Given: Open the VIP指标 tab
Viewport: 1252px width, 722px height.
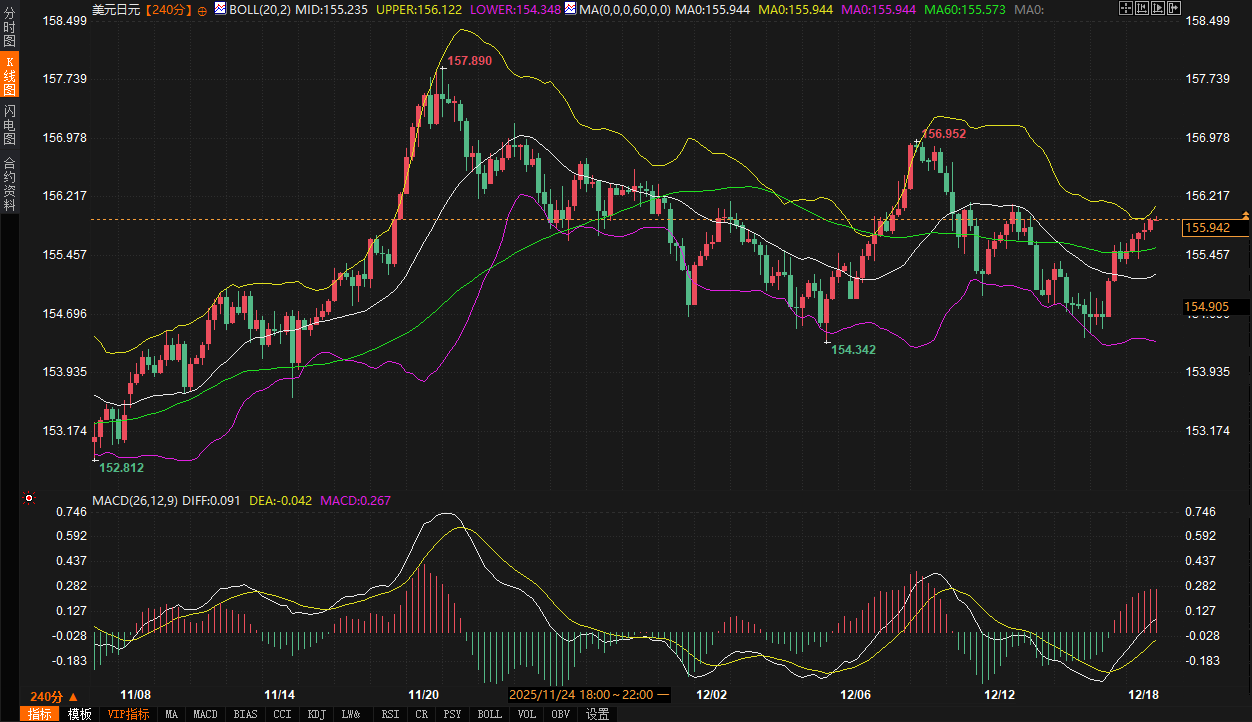Looking at the screenshot, I should (128, 714).
